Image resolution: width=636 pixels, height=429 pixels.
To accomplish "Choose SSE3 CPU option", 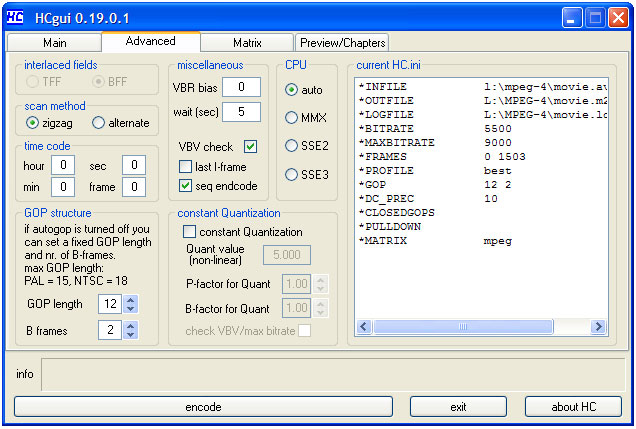I will click(307, 175).
